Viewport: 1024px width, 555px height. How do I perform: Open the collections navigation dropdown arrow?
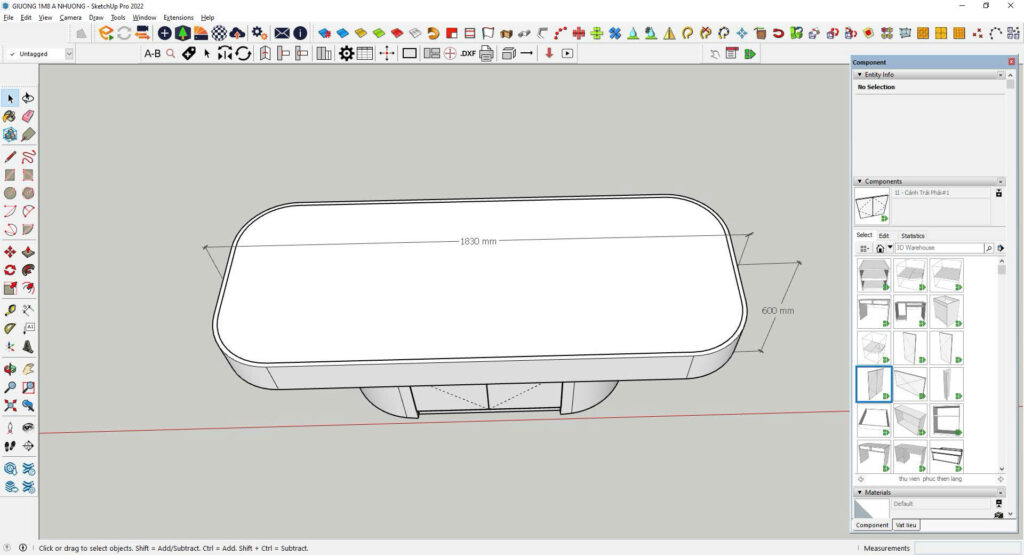pyautogui.click(x=889, y=247)
